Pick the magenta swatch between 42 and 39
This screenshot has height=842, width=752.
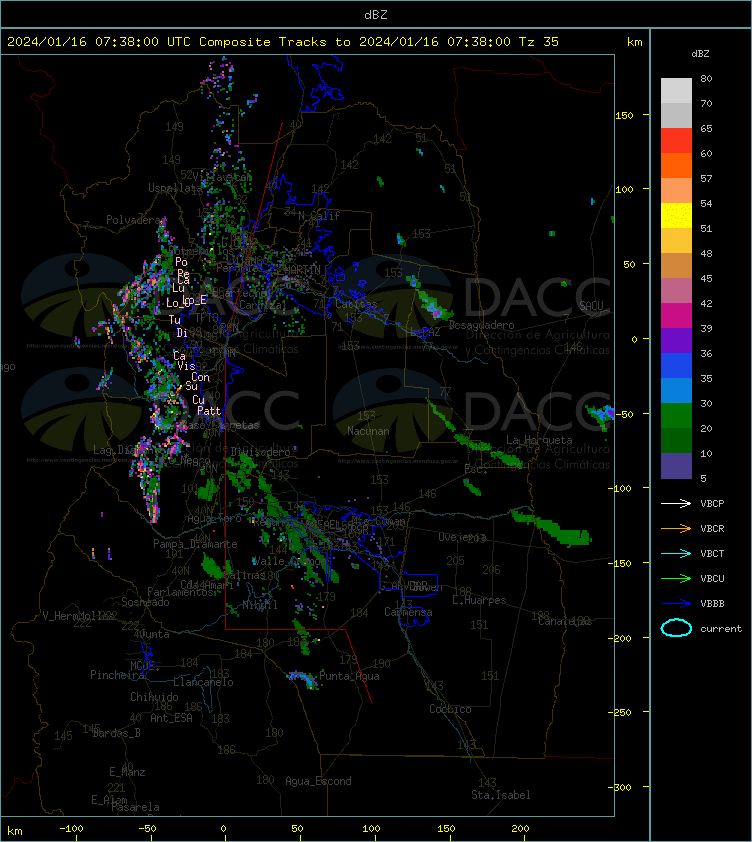click(x=676, y=315)
